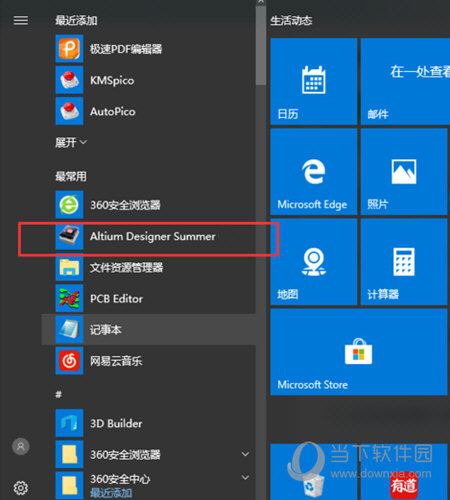Expand the 360安全浏览器 folder chevron
The height and width of the screenshot is (500, 450).
[245, 454]
